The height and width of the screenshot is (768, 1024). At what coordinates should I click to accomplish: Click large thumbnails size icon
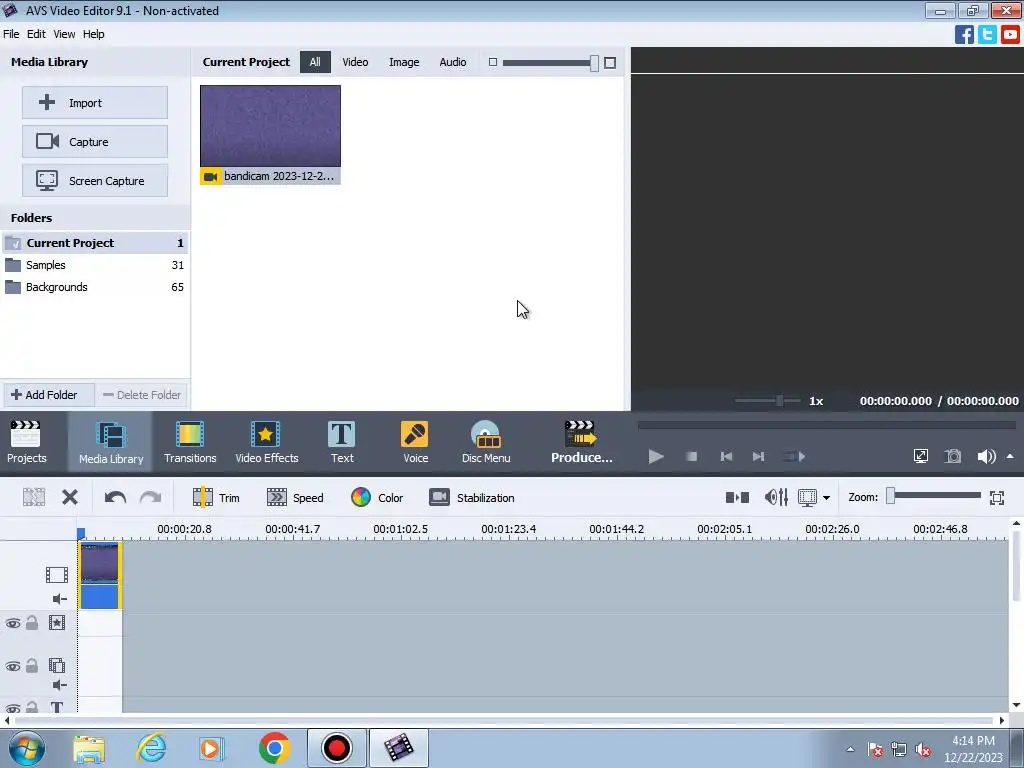pos(610,63)
